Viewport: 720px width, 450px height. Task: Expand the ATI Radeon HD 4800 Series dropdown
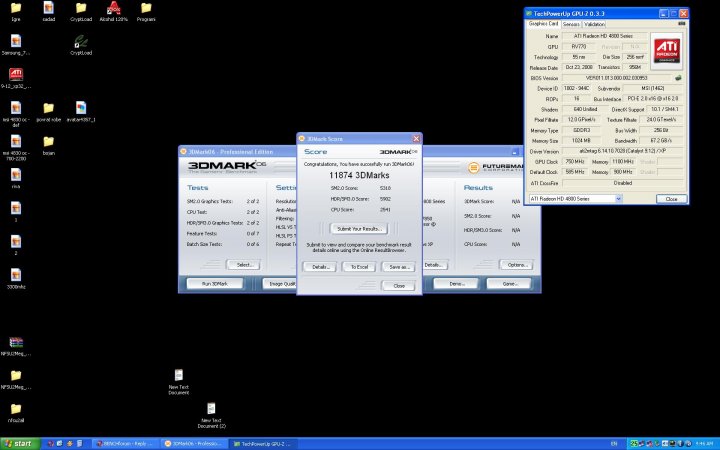pyautogui.click(x=618, y=199)
